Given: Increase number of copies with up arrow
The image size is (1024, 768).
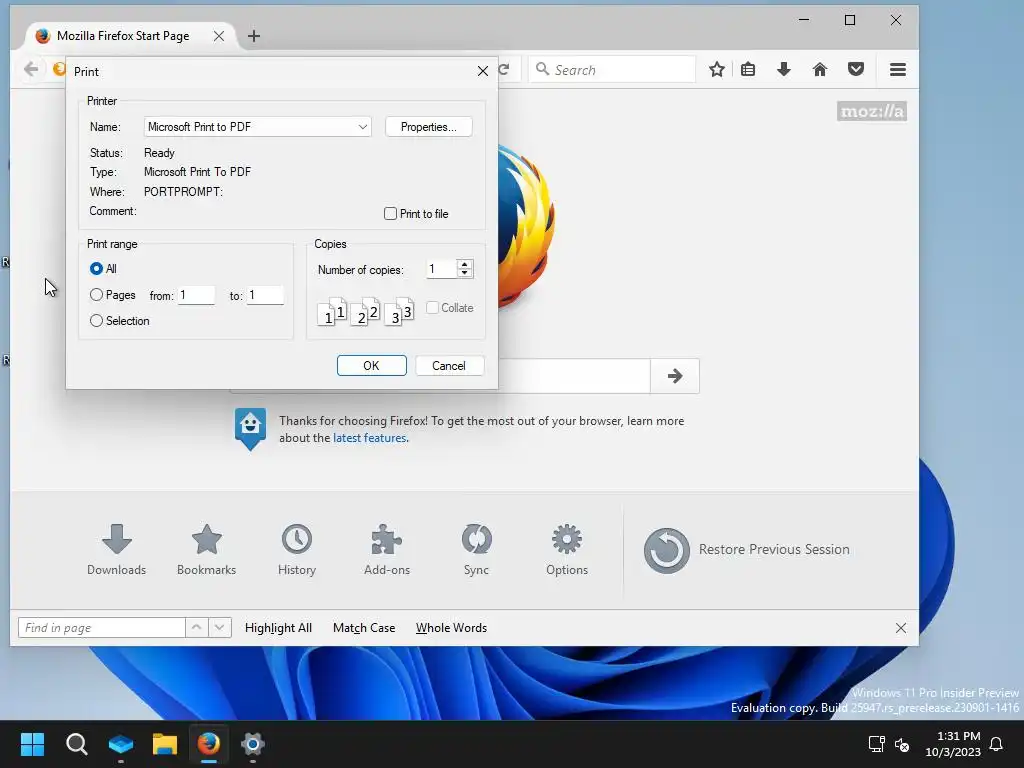Looking at the screenshot, I should click(x=465, y=264).
